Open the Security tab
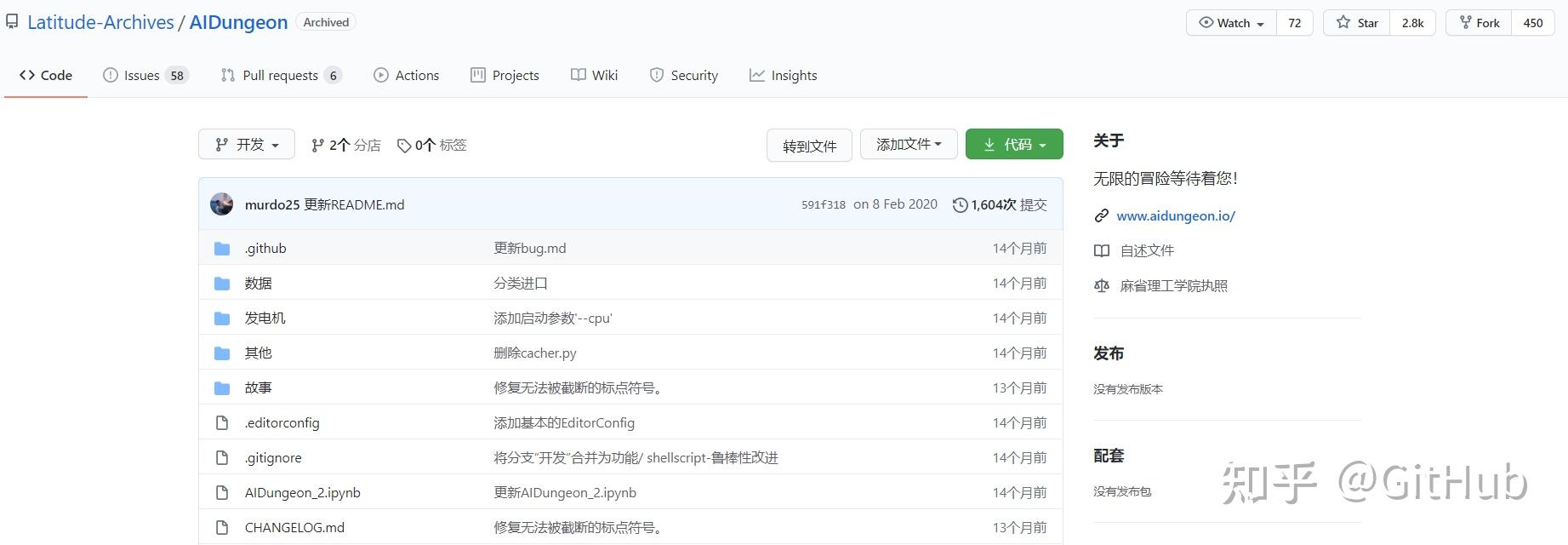The image size is (1568, 545). click(684, 75)
